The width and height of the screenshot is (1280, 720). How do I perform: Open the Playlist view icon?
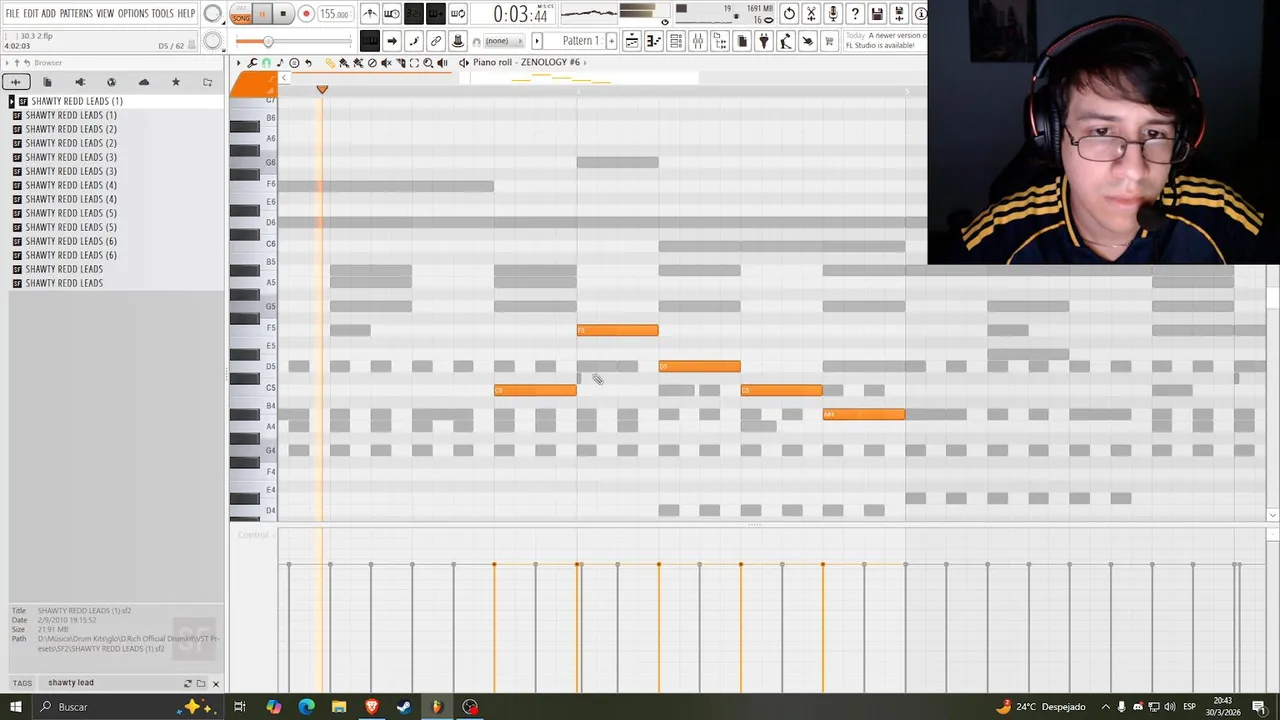click(x=632, y=41)
